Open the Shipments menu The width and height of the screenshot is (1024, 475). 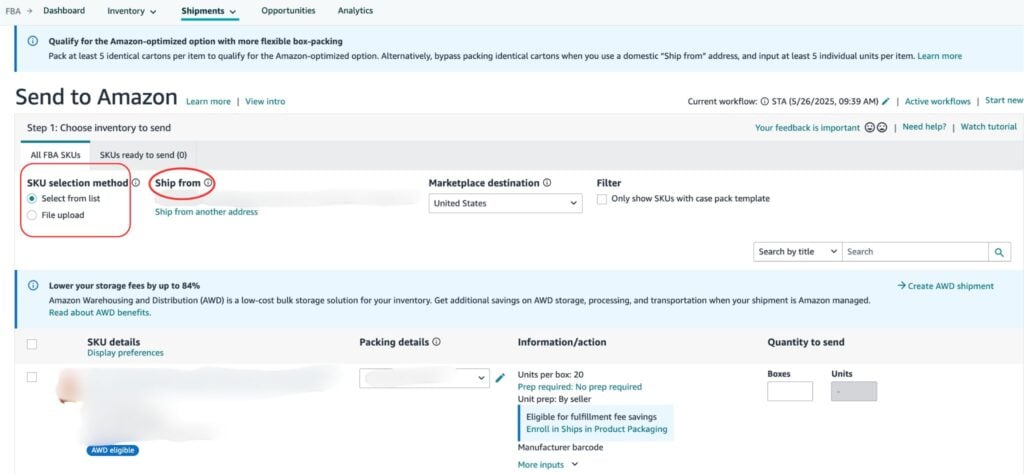click(209, 11)
